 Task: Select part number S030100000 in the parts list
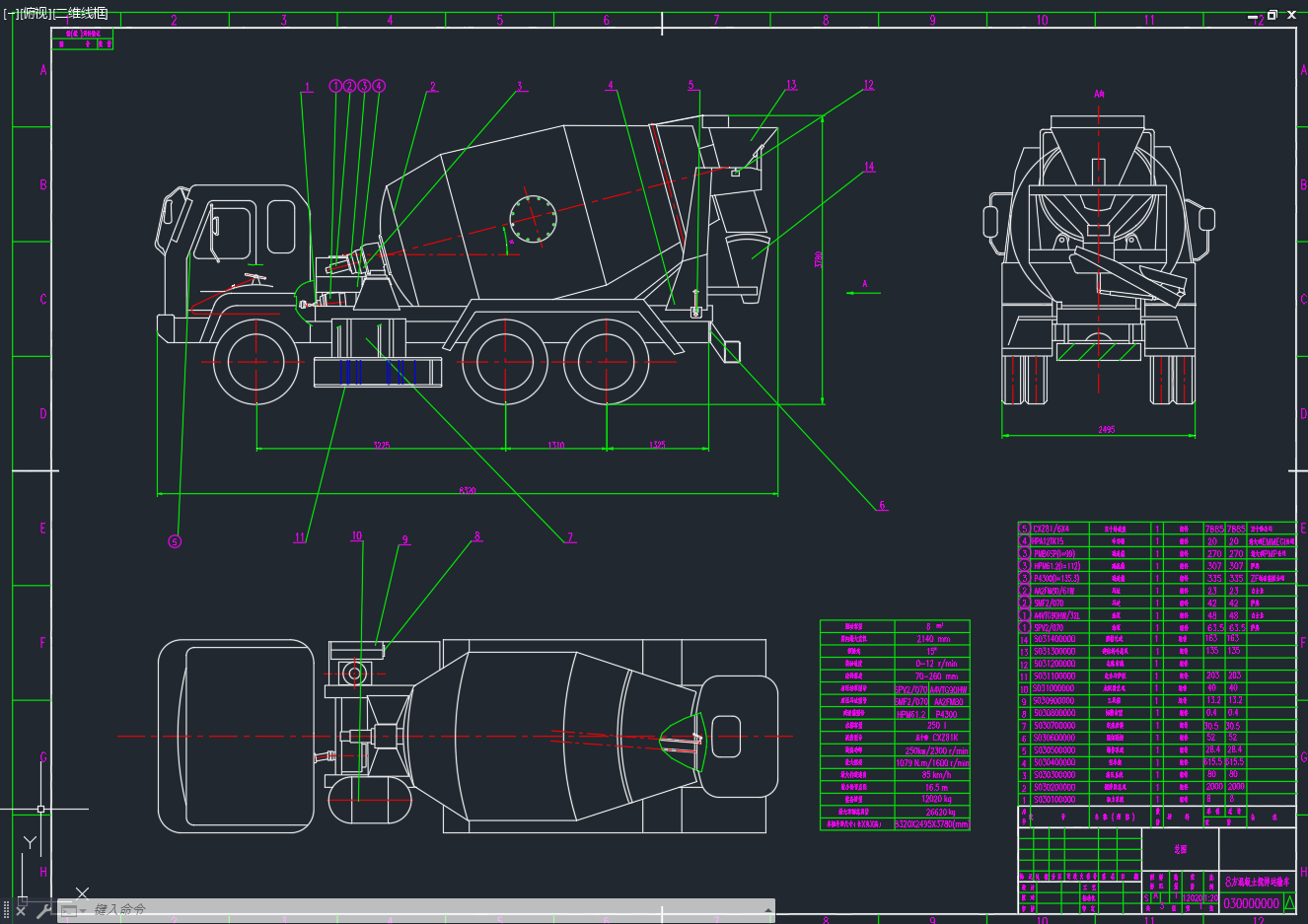[x=1054, y=799]
